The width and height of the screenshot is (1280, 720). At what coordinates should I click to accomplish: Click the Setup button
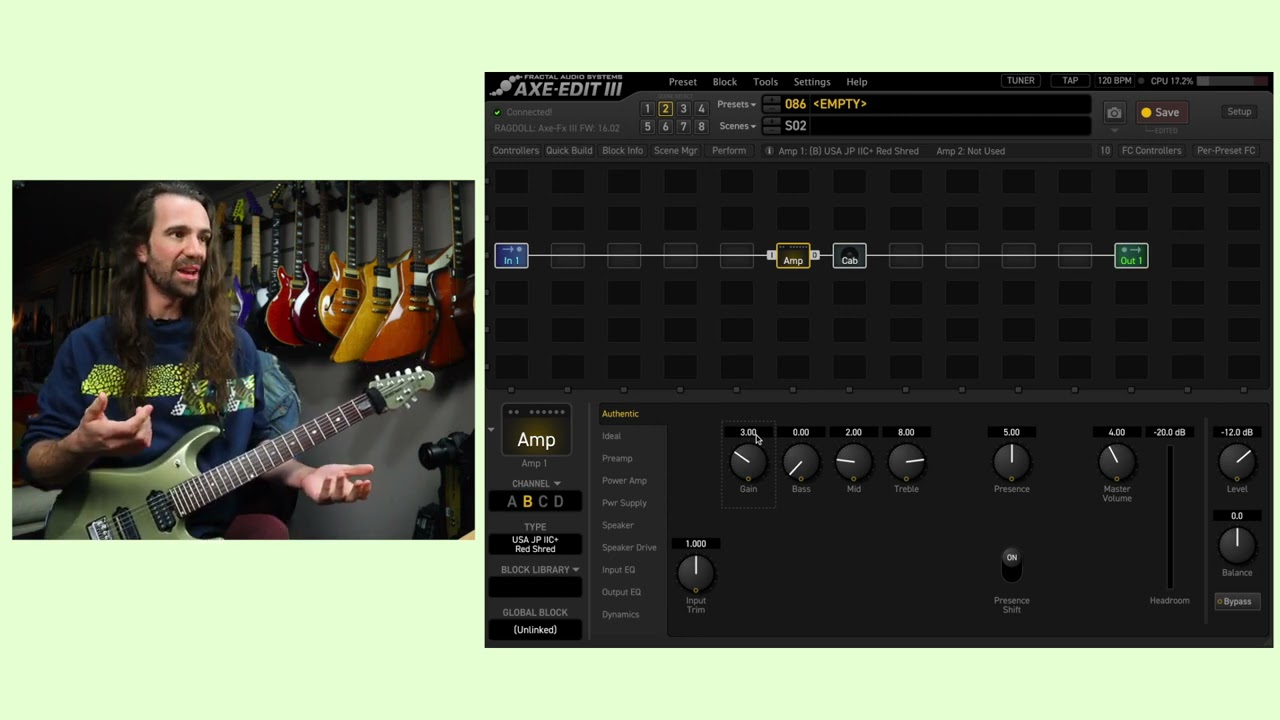1239,112
